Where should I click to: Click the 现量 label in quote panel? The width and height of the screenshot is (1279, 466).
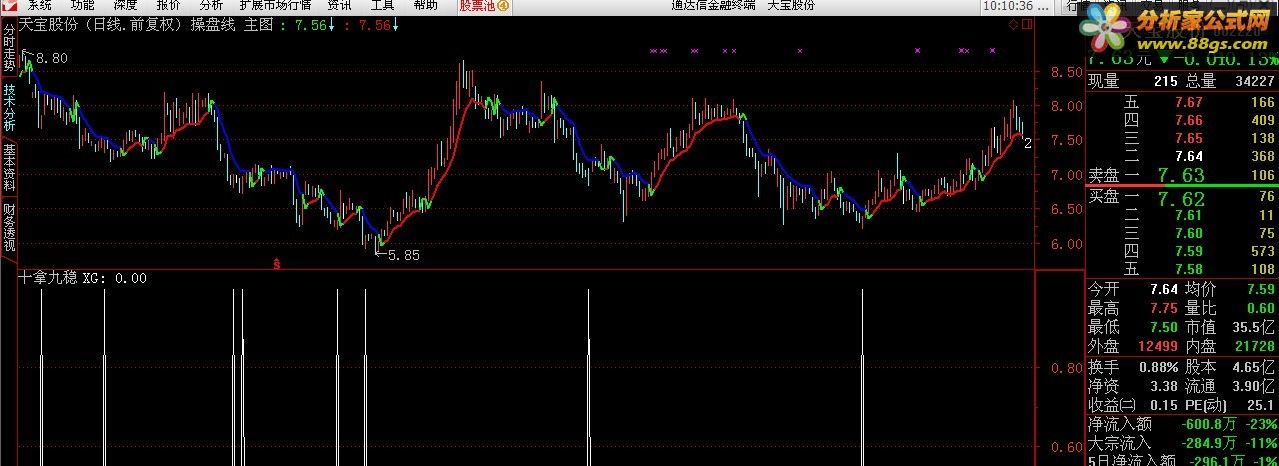(1104, 82)
